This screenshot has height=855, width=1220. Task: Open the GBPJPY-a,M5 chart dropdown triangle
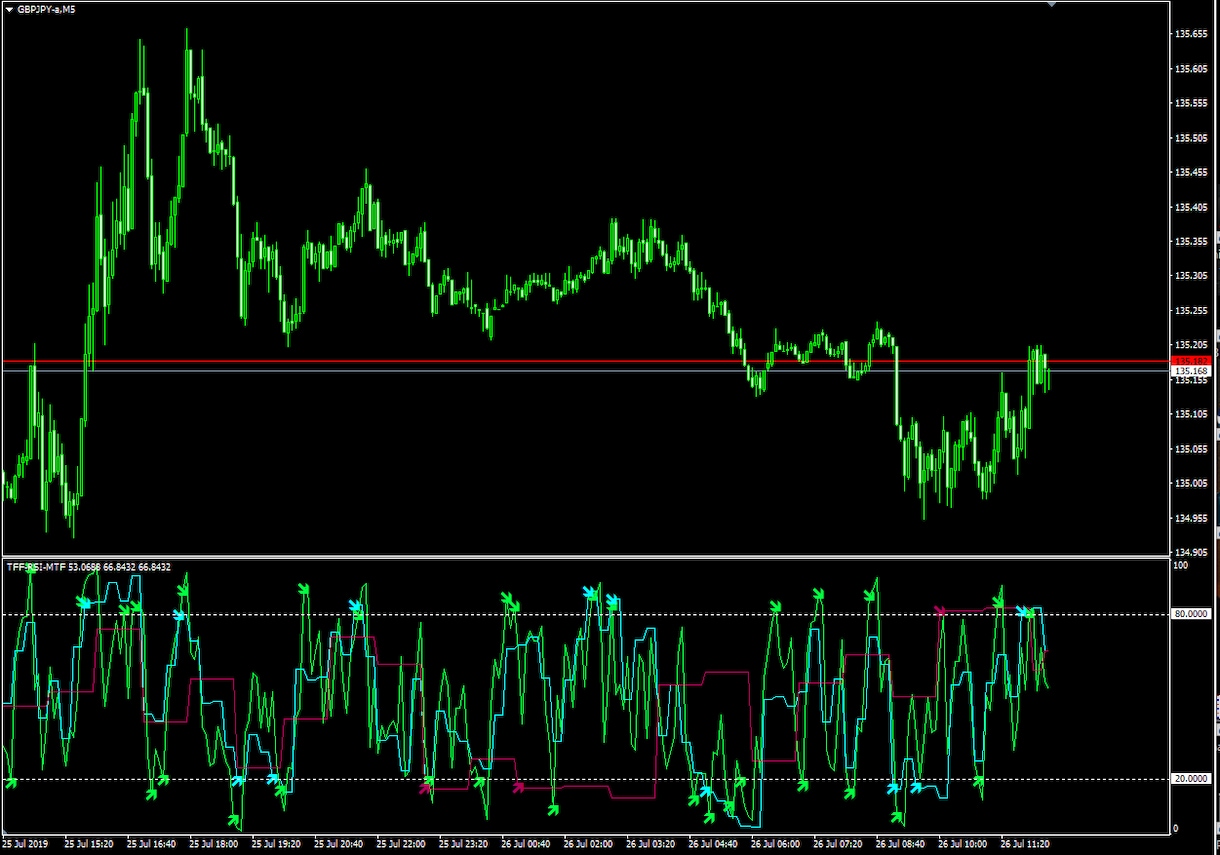pyautogui.click(x=9, y=8)
